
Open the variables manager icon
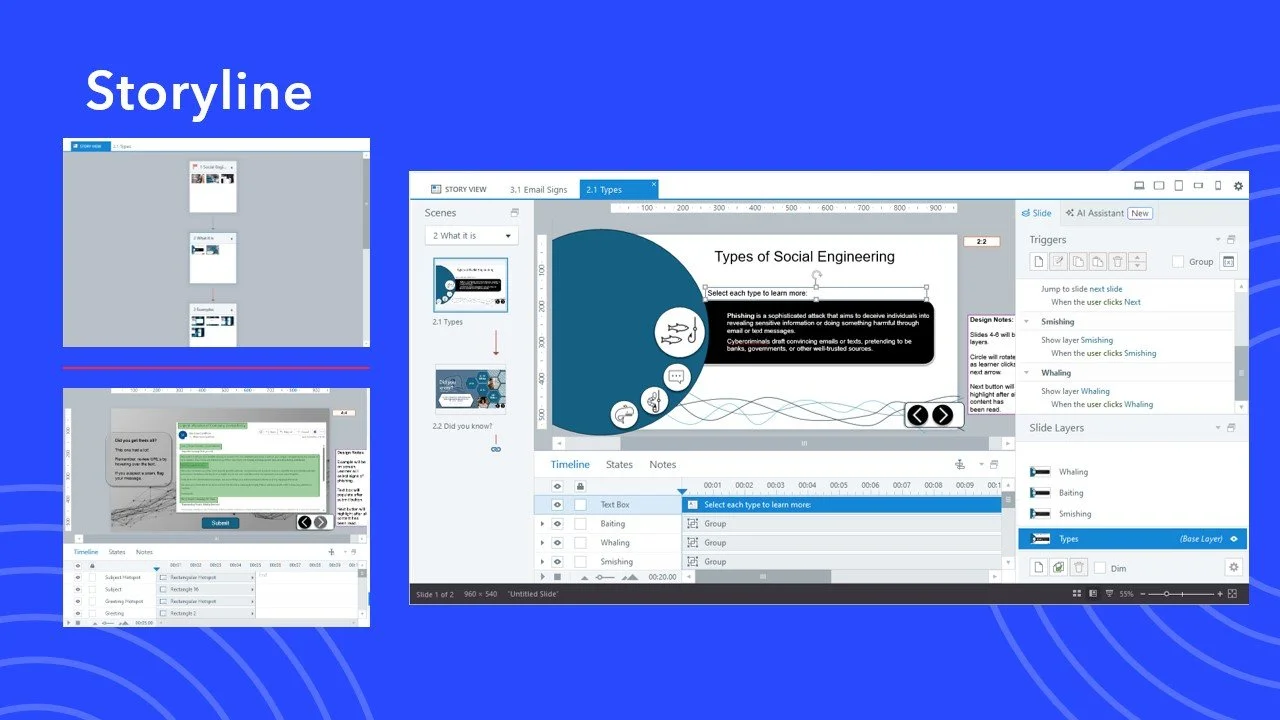click(1229, 262)
